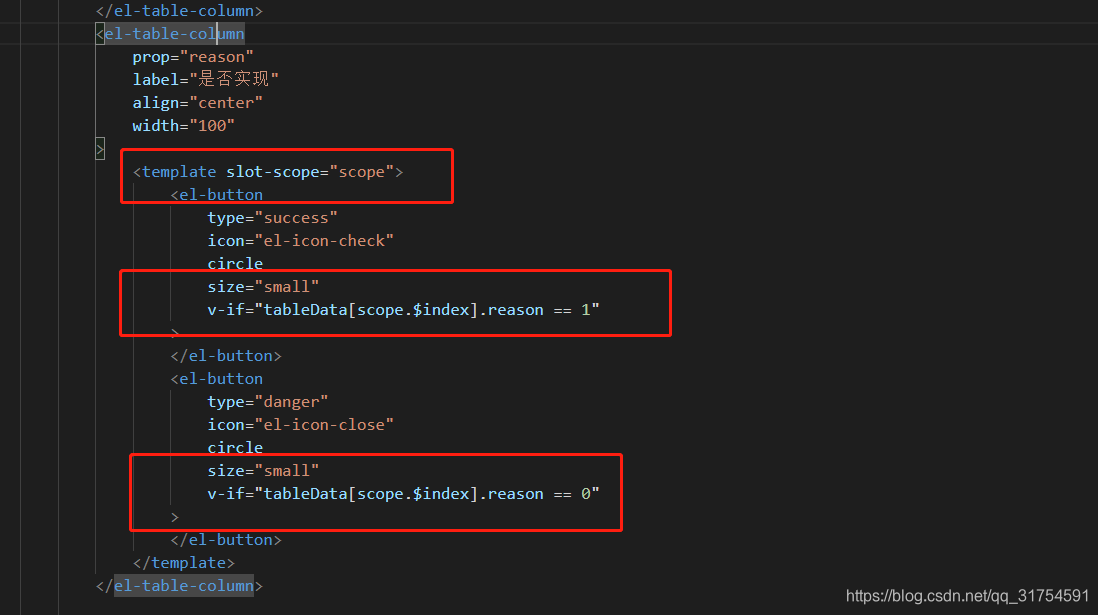This screenshot has width=1098, height=615.
Task: Click the closing </template> tag
Action: 183,562
